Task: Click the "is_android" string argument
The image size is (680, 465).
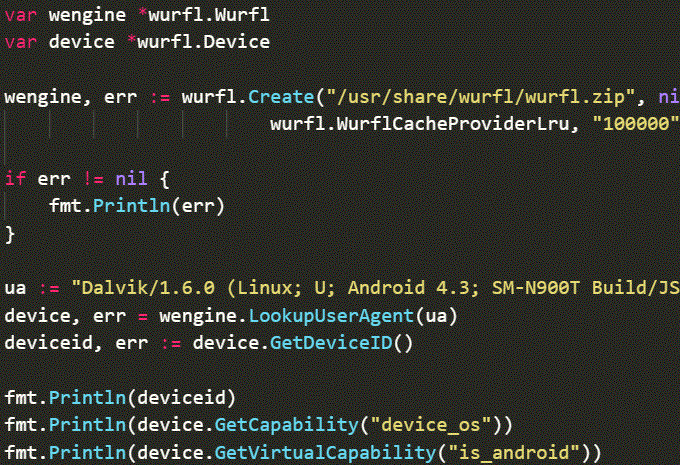Action: click(514, 452)
